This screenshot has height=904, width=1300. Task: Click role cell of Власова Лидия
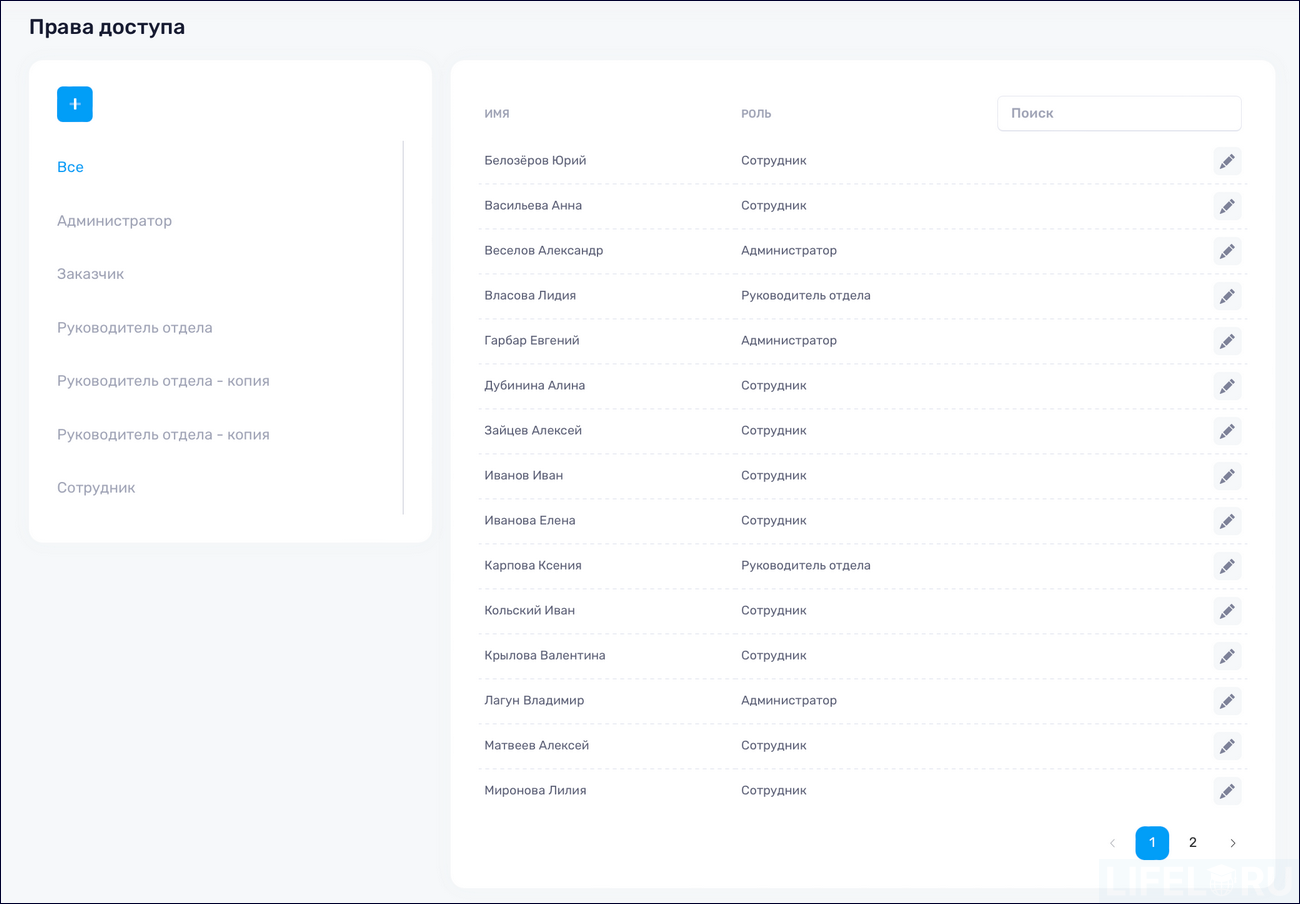[806, 295]
